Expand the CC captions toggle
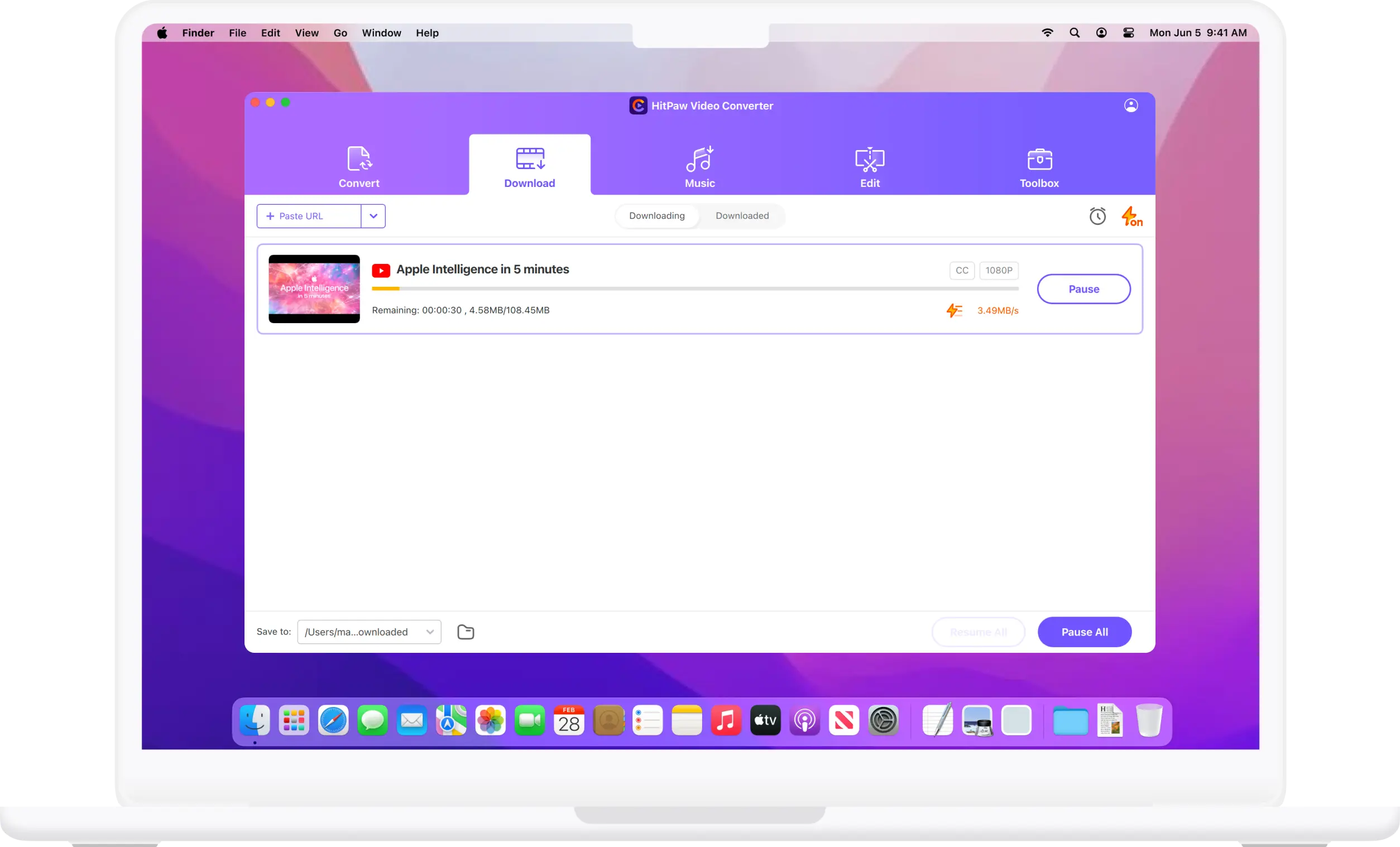 pos(962,270)
